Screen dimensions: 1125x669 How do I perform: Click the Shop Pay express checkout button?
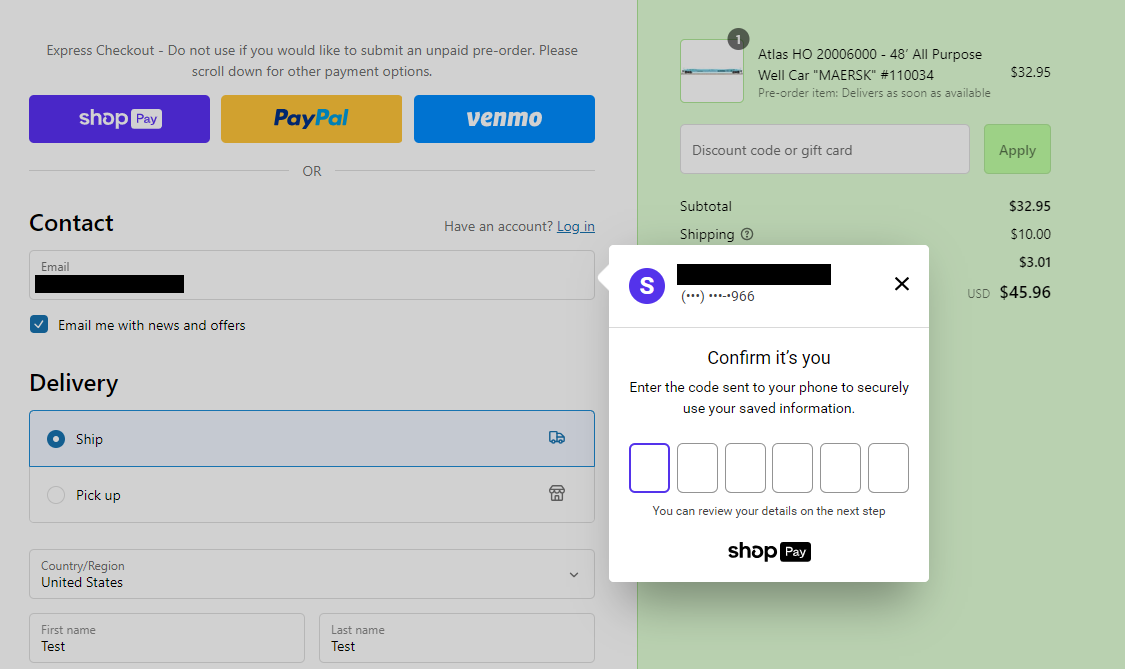tap(119, 118)
